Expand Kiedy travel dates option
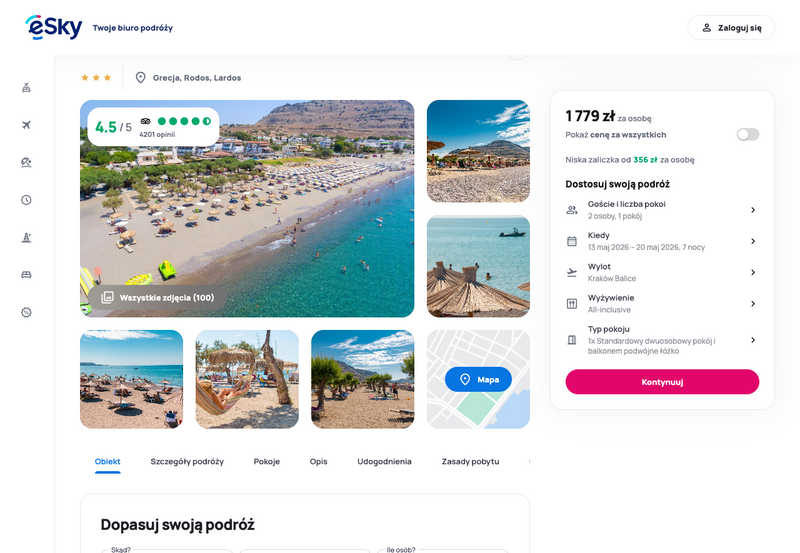Viewport: 800px width, 553px height. pyautogui.click(x=662, y=241)
